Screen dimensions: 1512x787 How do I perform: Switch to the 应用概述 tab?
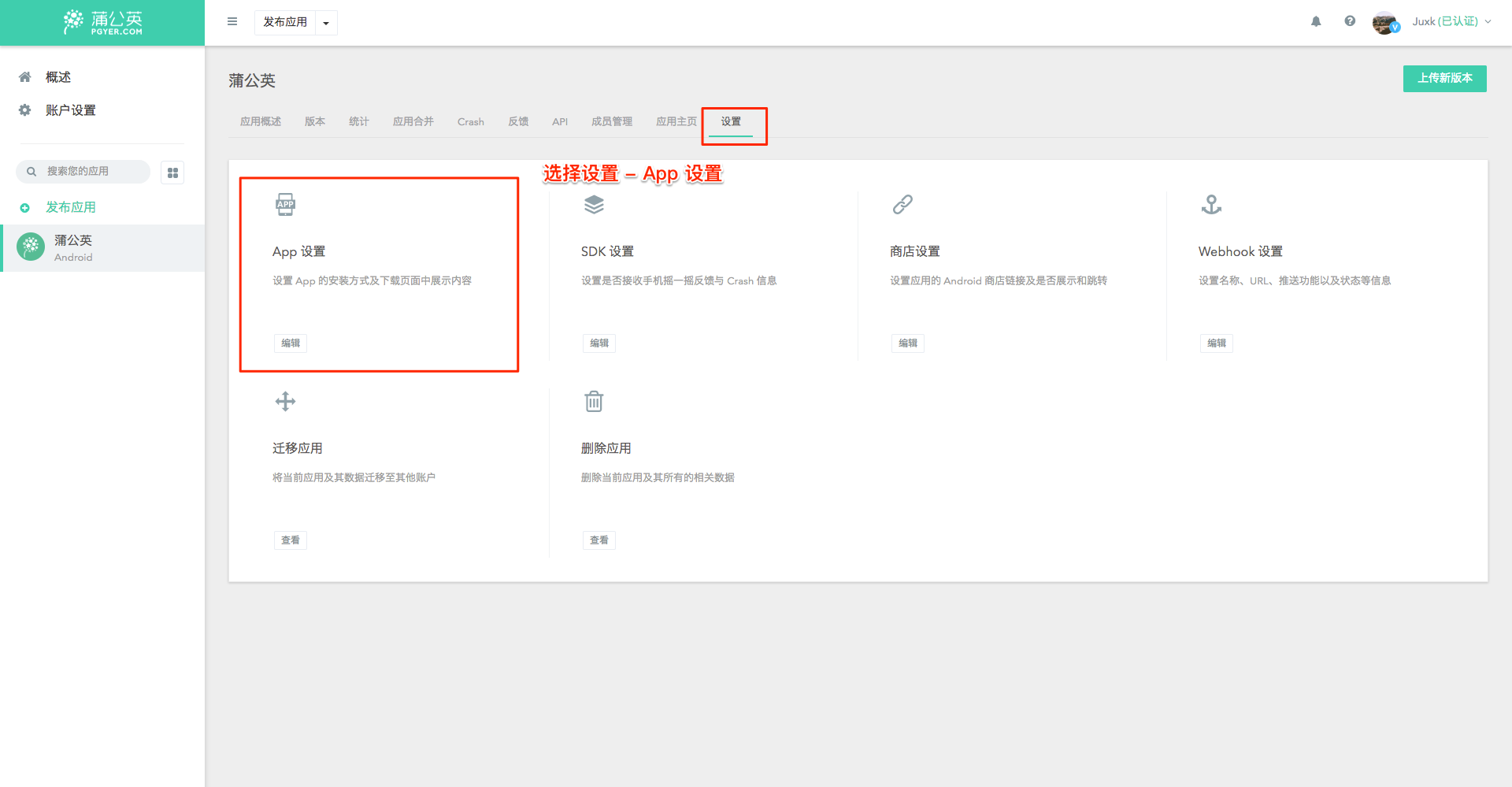[261, 121]
